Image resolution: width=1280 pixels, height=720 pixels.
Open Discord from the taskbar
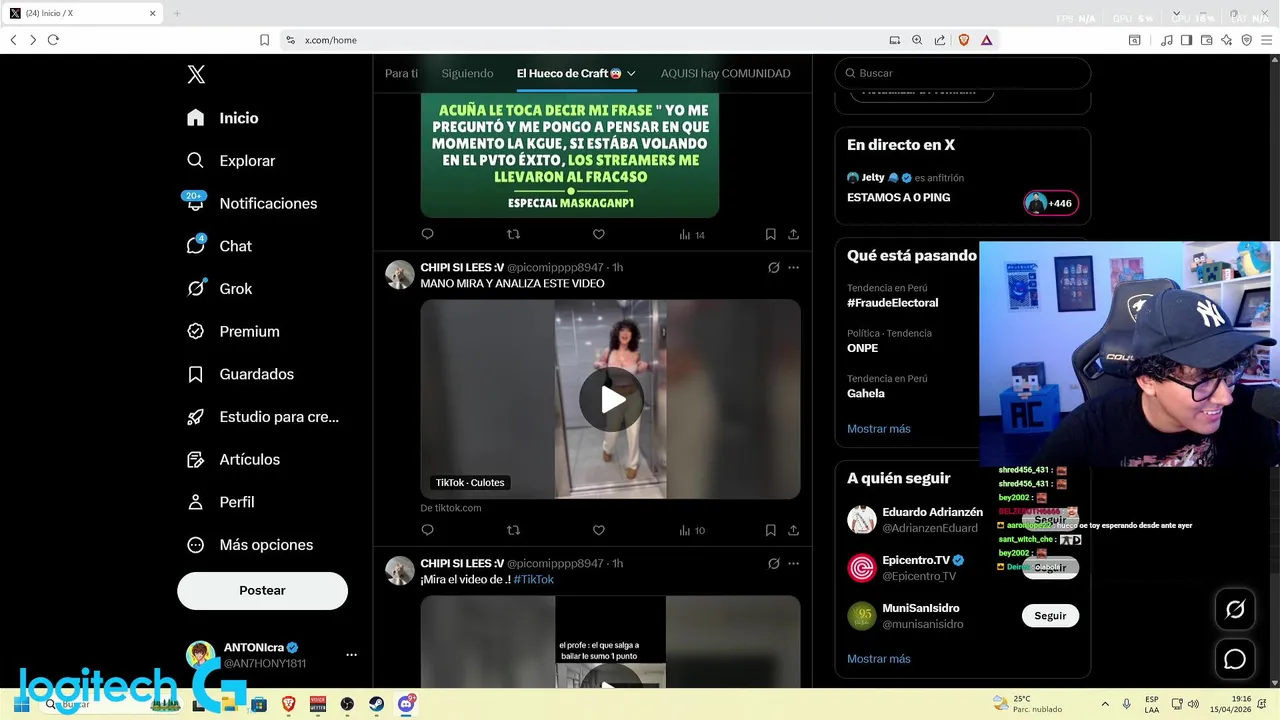point(406,704)
